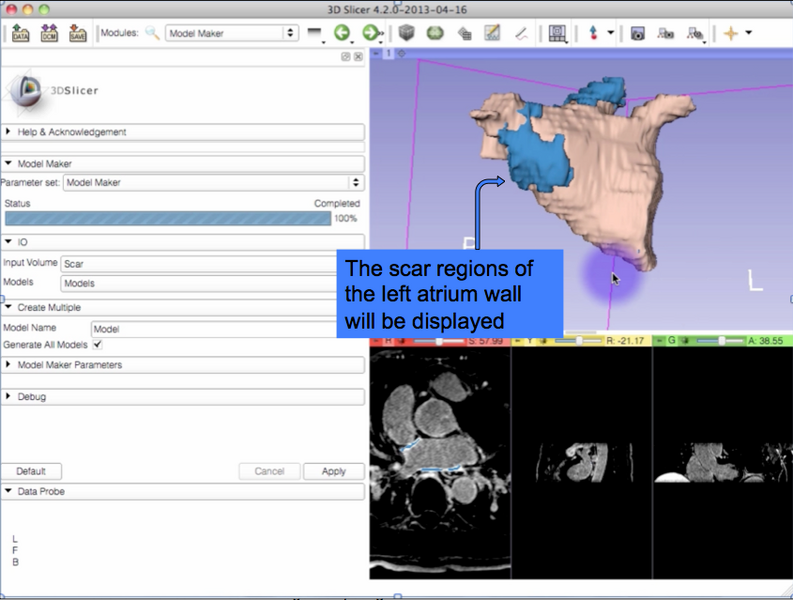
Task: Select the crosshair tool icon
Action: [x=730, y=33]
